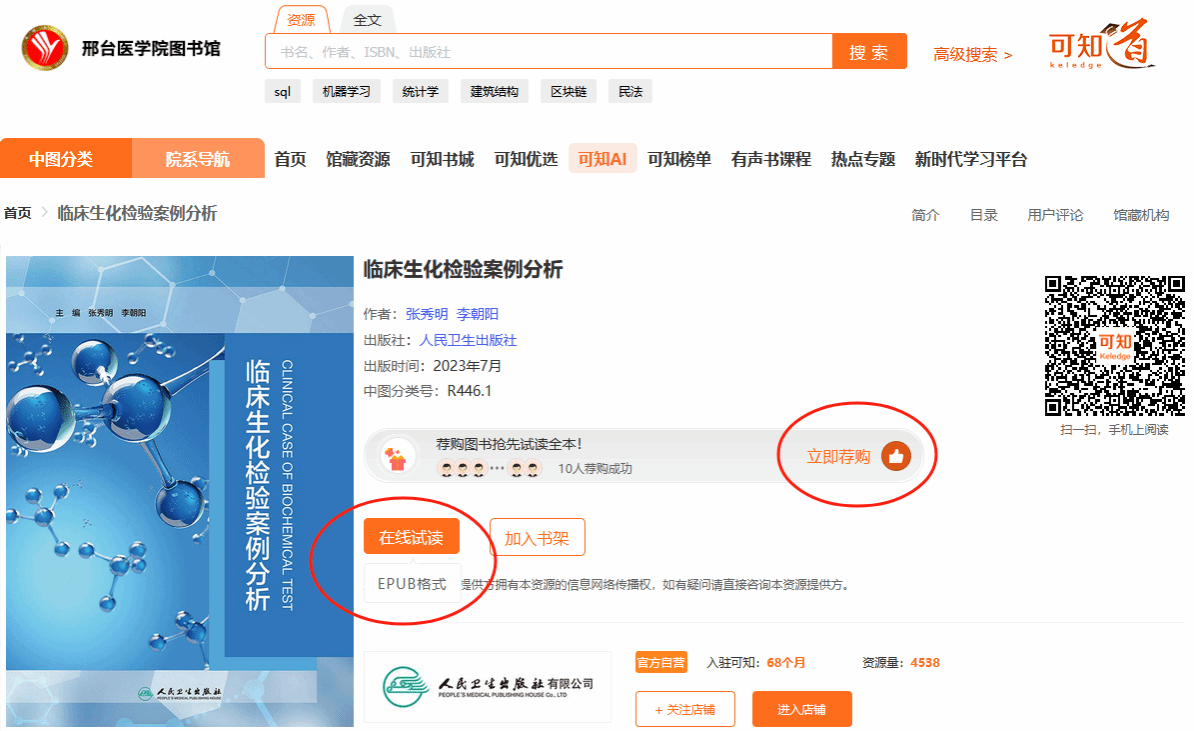Open publisher link 人民卫生出版社
1194x731 pixels.
(x=468, y=340)
